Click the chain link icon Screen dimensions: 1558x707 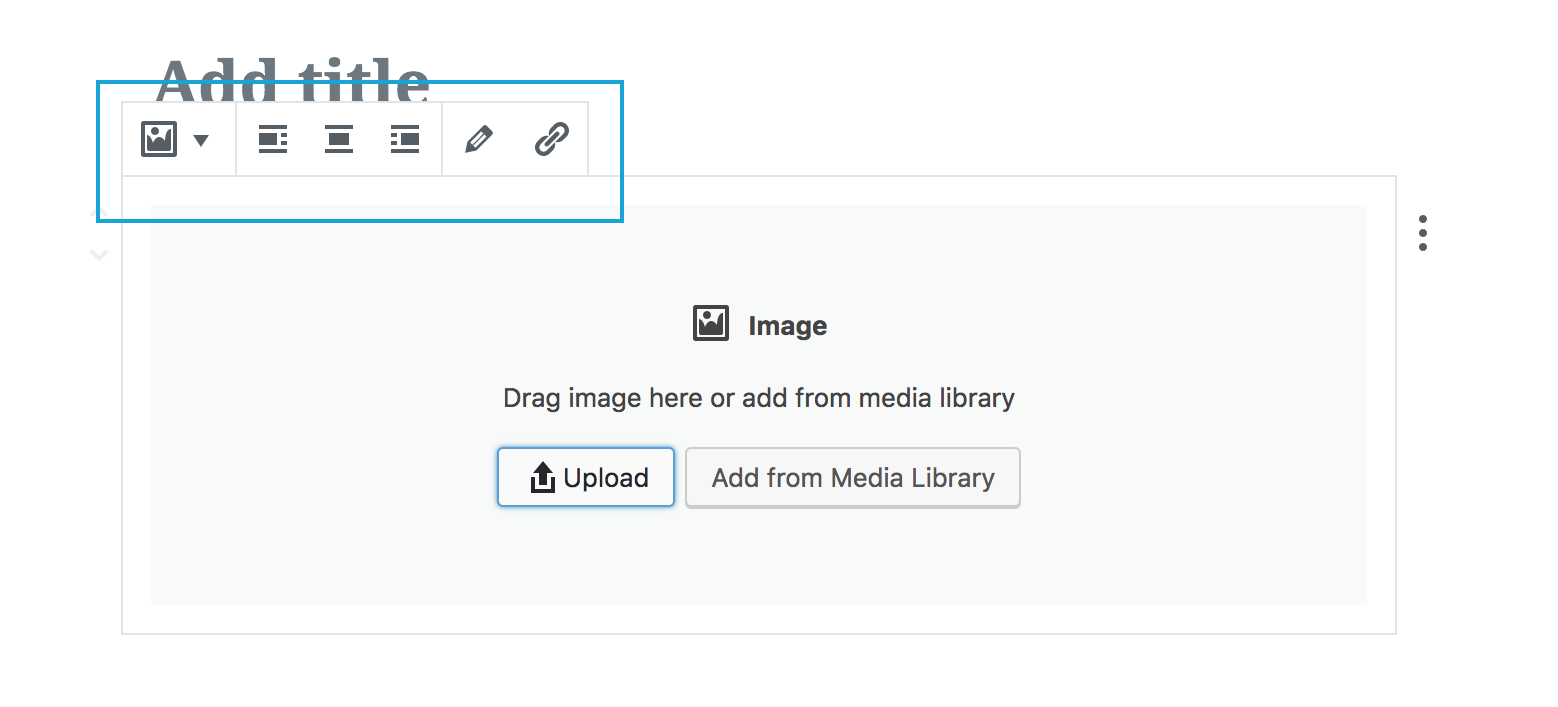552,139
